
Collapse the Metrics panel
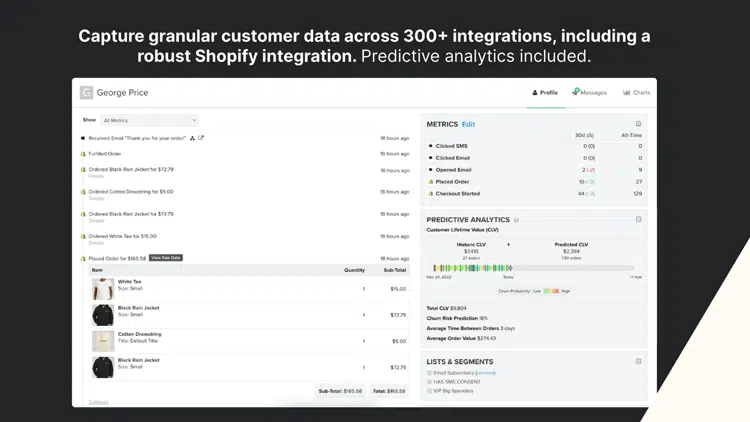[639, 124]
